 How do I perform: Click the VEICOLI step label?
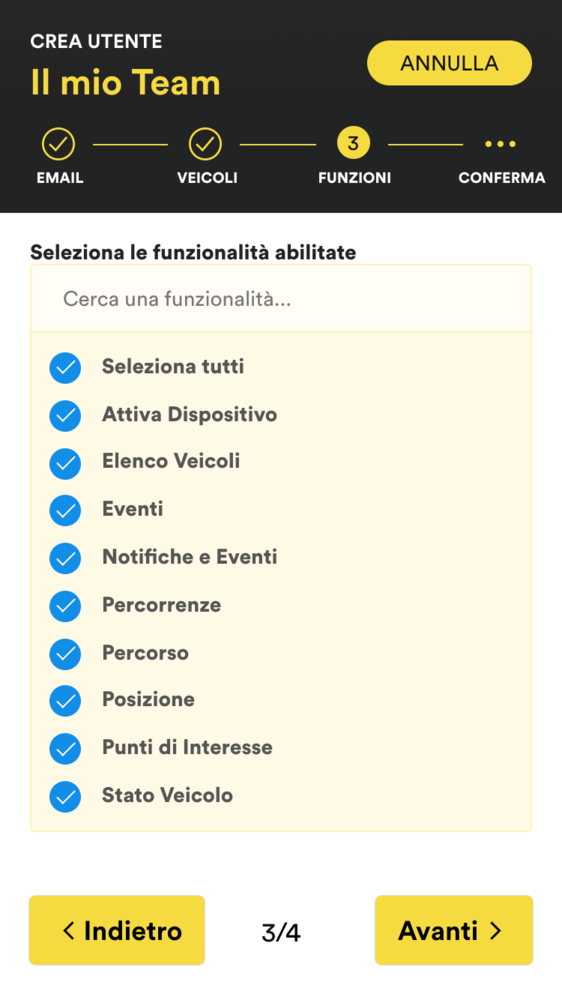pyautogui.click(x=207, y=178)
